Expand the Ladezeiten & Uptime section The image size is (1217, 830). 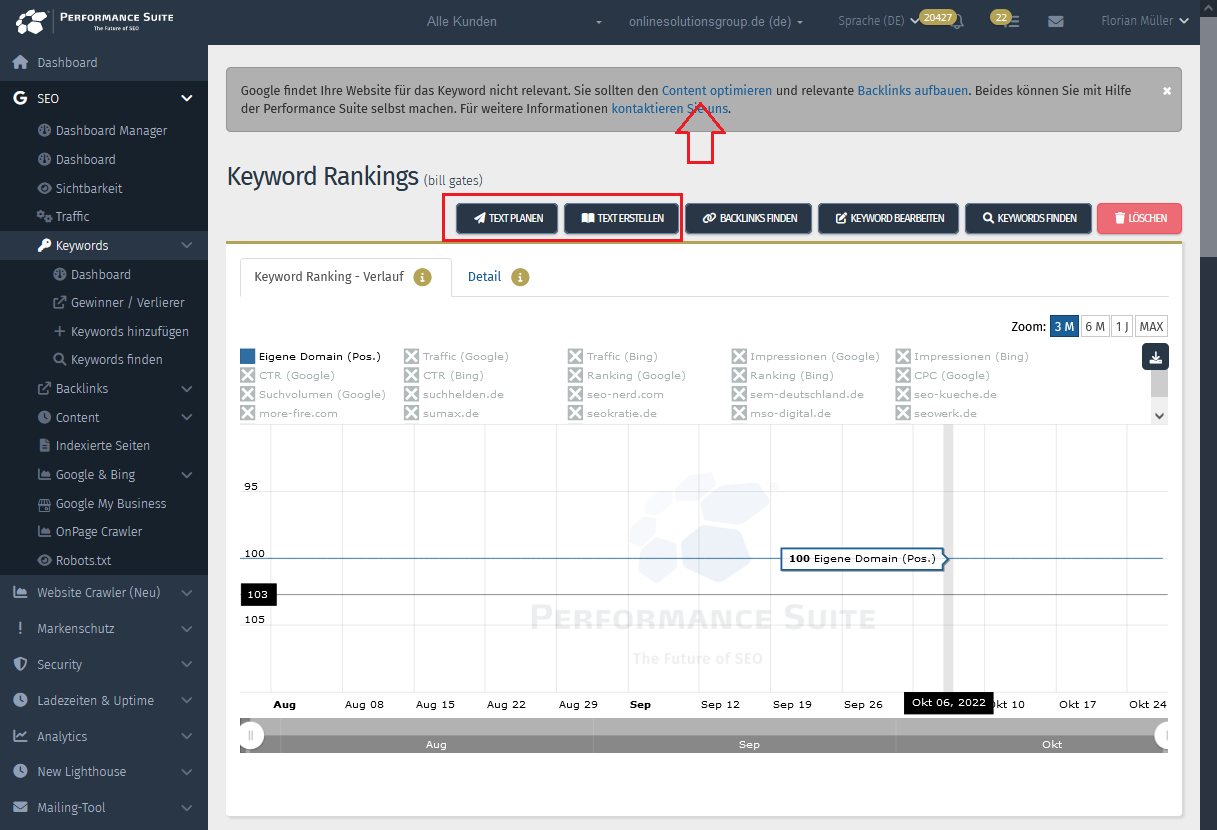tap(186, 700)
